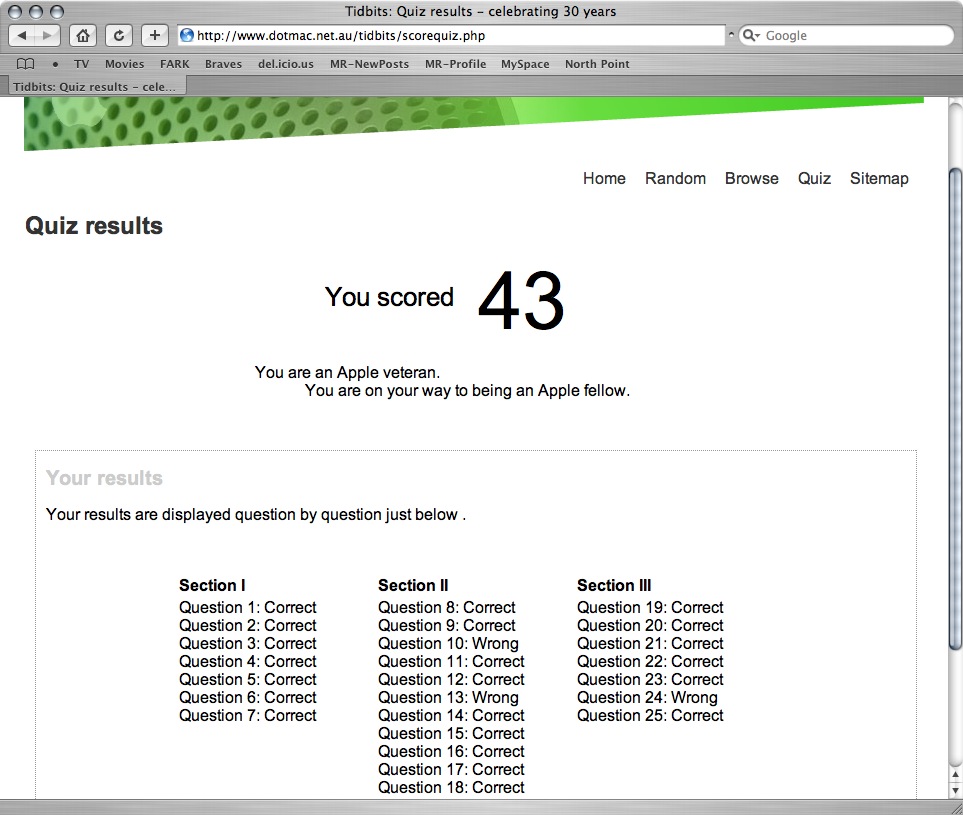The width and height of the screenshot is (963, 815).
Task: Click the Section II heading
Action: point(413,585)
